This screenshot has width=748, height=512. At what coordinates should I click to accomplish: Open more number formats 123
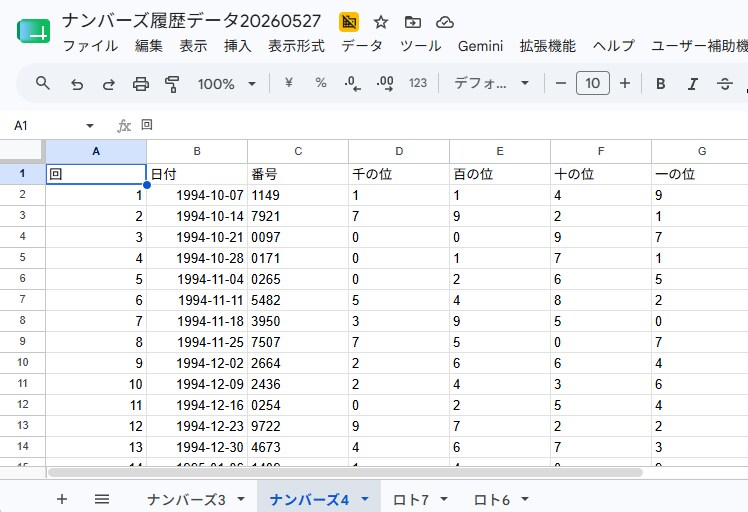pos(418,84)
